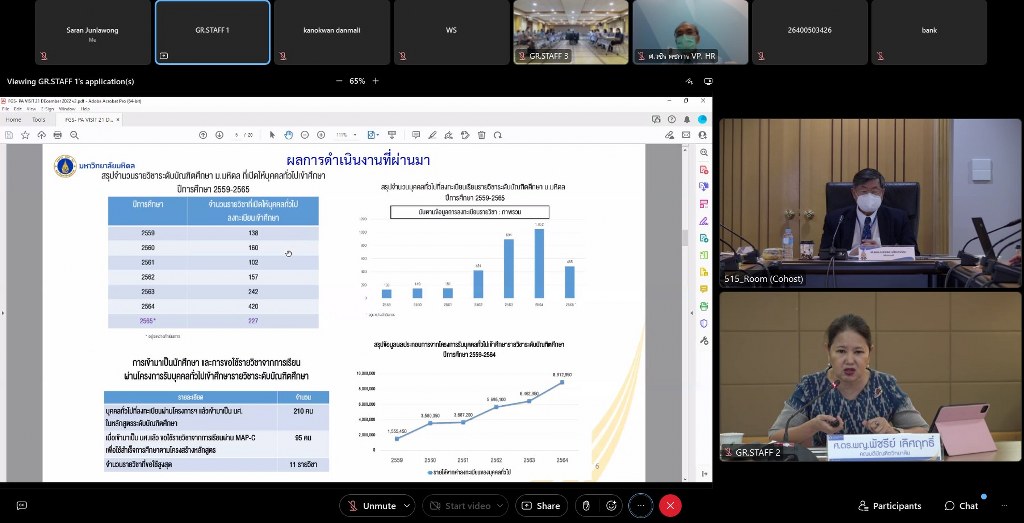Open Acrobat Help menu
Screen dimensions: 1024x523
pyautogui.click(x=86, y=108)
